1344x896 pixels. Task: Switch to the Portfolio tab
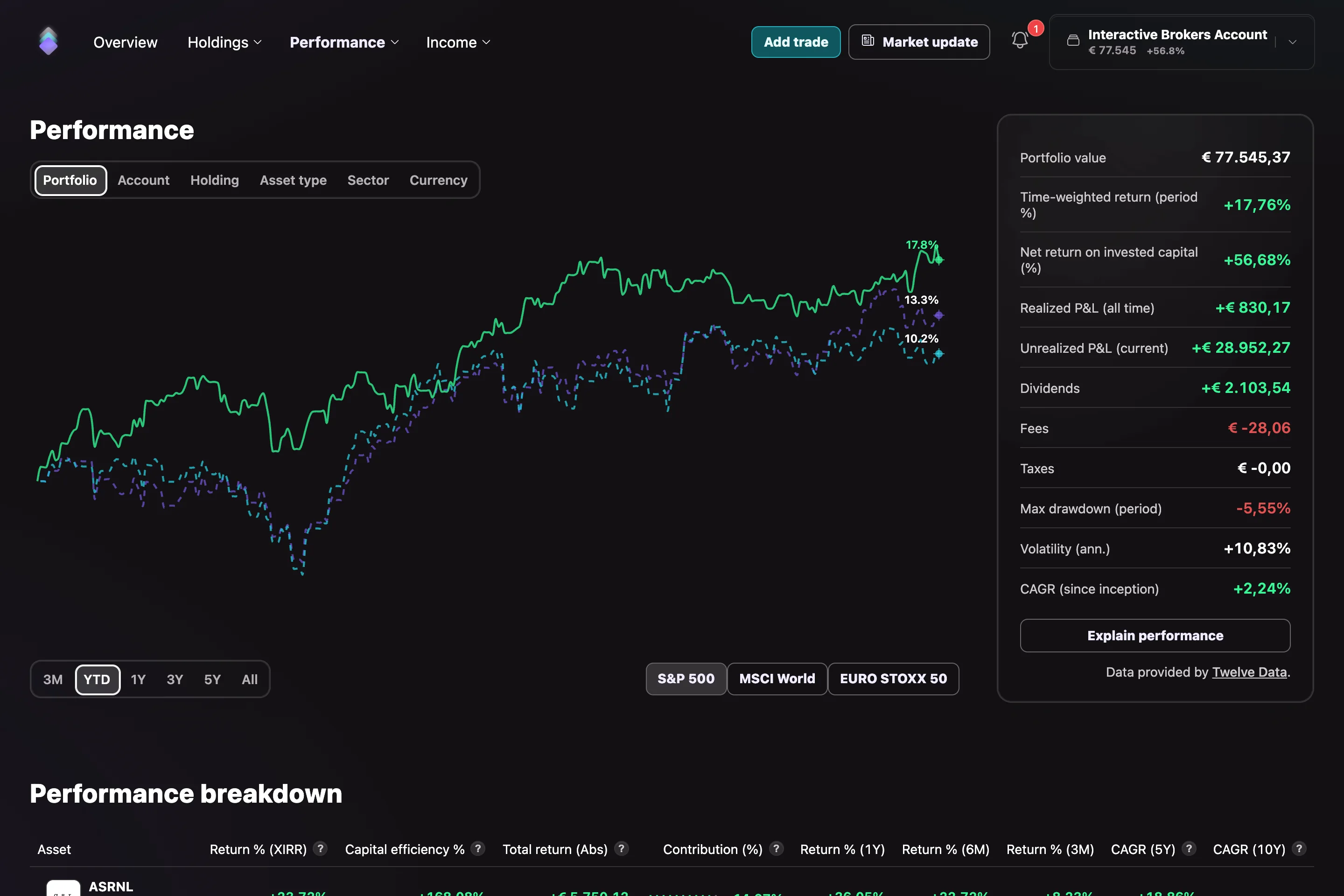pyautogui.click(x=70, y=180)
